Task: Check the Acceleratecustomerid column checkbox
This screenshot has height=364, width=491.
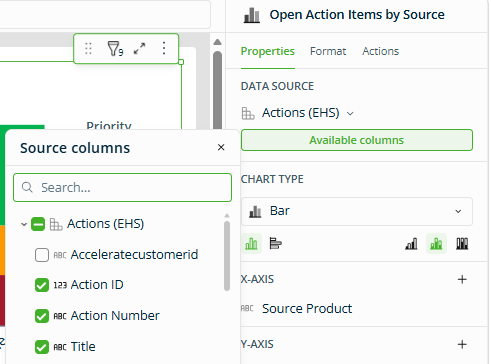Action: [42, 255]
